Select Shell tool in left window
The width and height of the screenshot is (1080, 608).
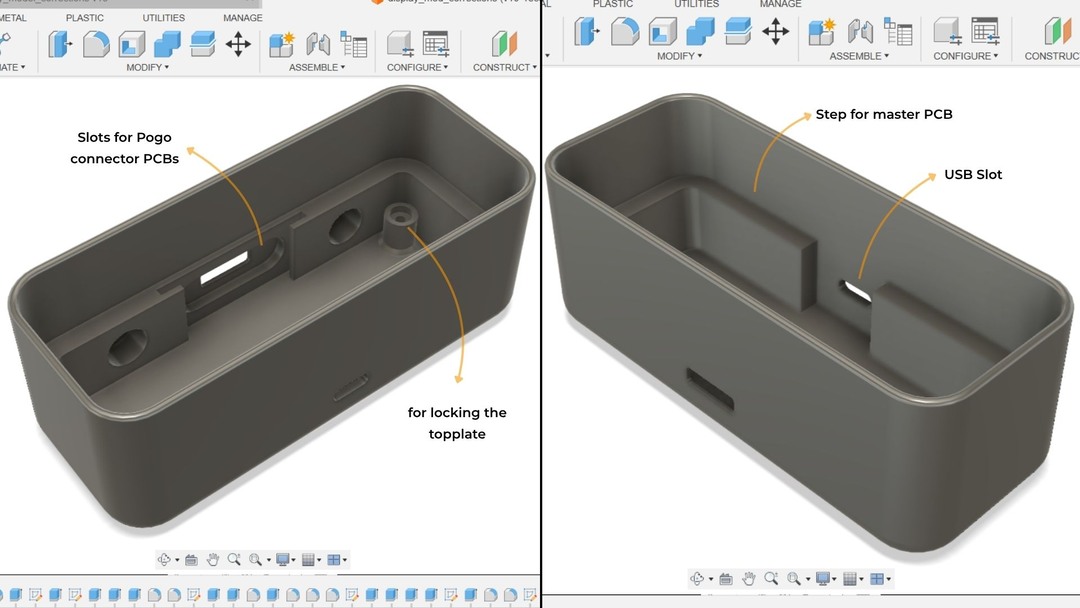(132, 44)
